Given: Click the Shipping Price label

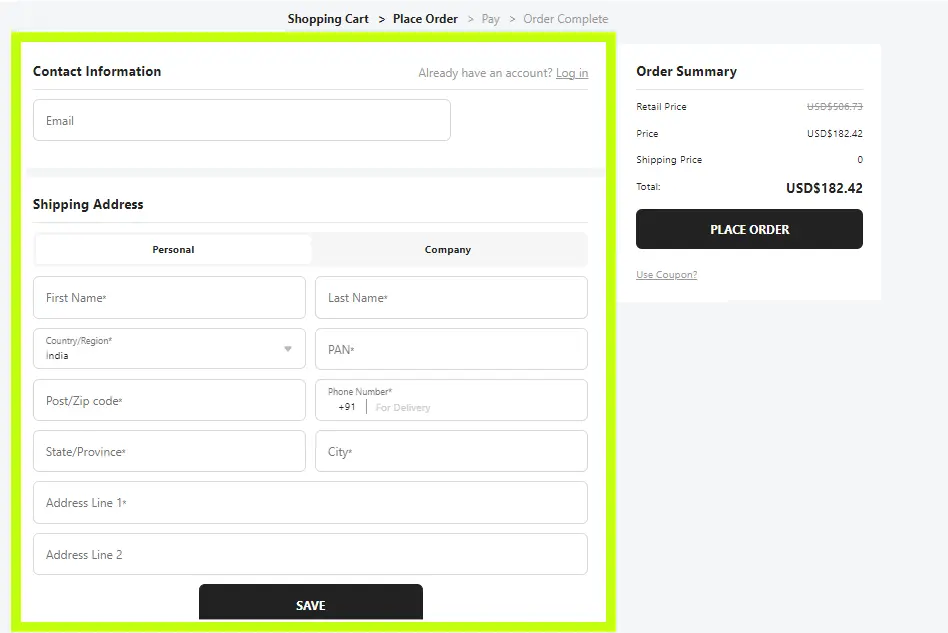Looking at the screenshot, I should point(669,160).
